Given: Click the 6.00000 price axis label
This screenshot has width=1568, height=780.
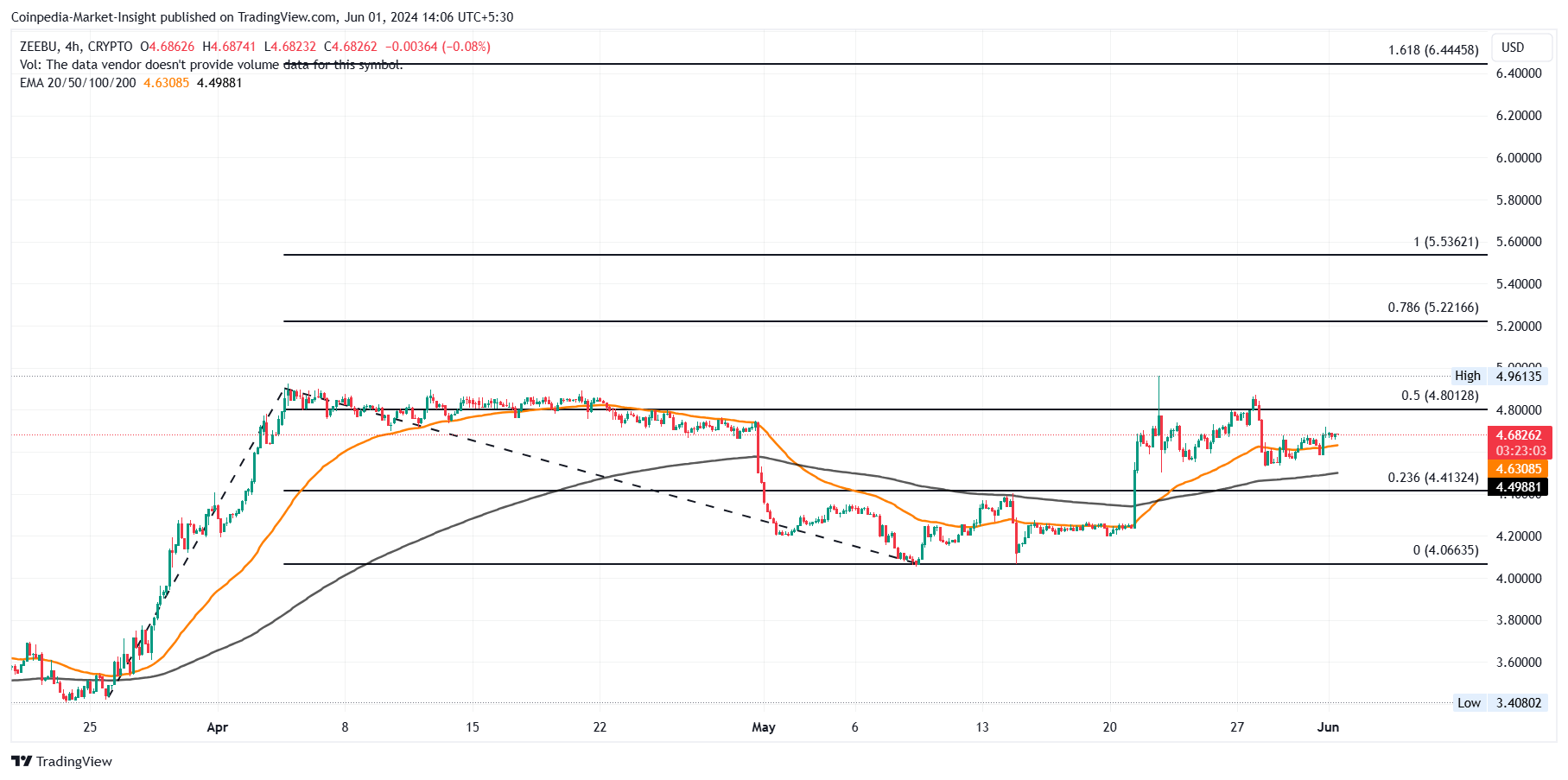Looking at the screenshot, I should click(1519, 158).
